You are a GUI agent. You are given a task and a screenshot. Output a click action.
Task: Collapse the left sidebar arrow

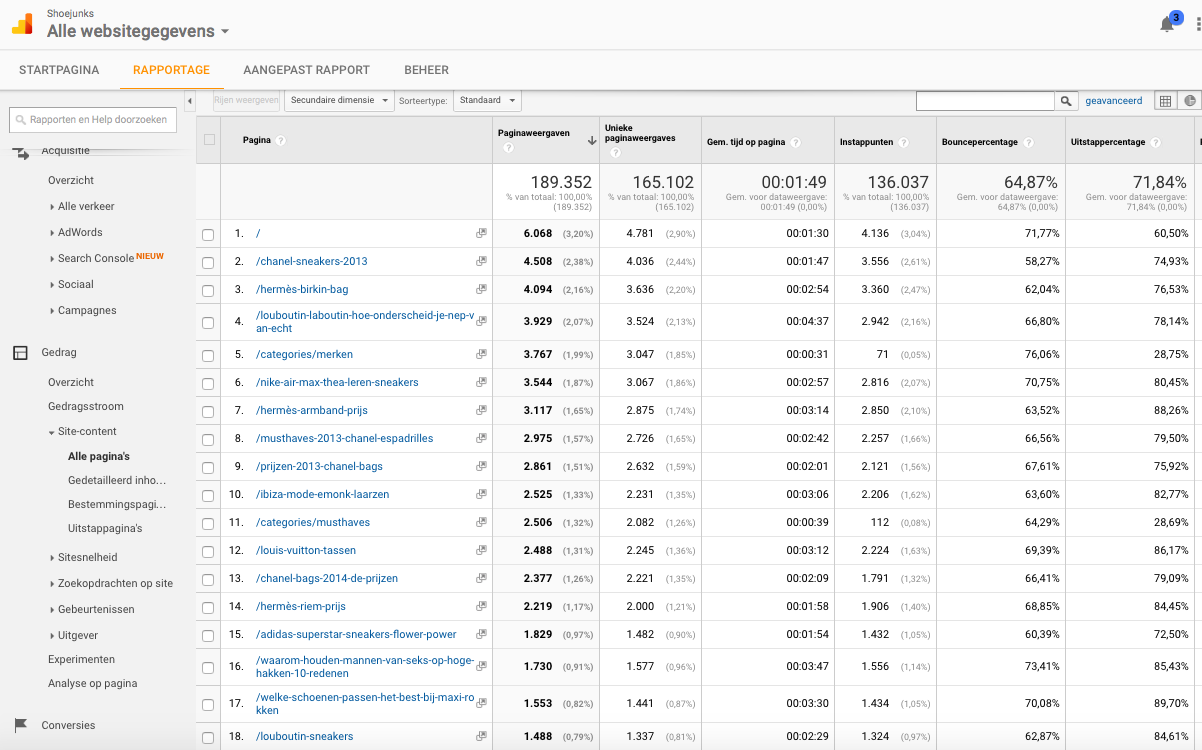pos(190,101)
